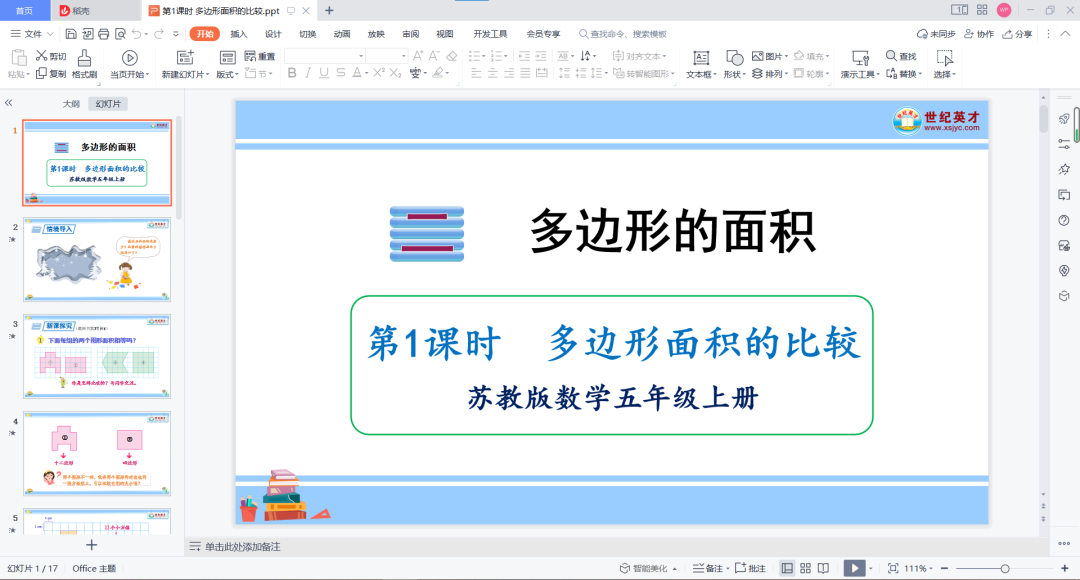Open 演示工具 presentation tools icon
Image resolution: width=1080 pixels, height=580 pixels.
point(859,57)
